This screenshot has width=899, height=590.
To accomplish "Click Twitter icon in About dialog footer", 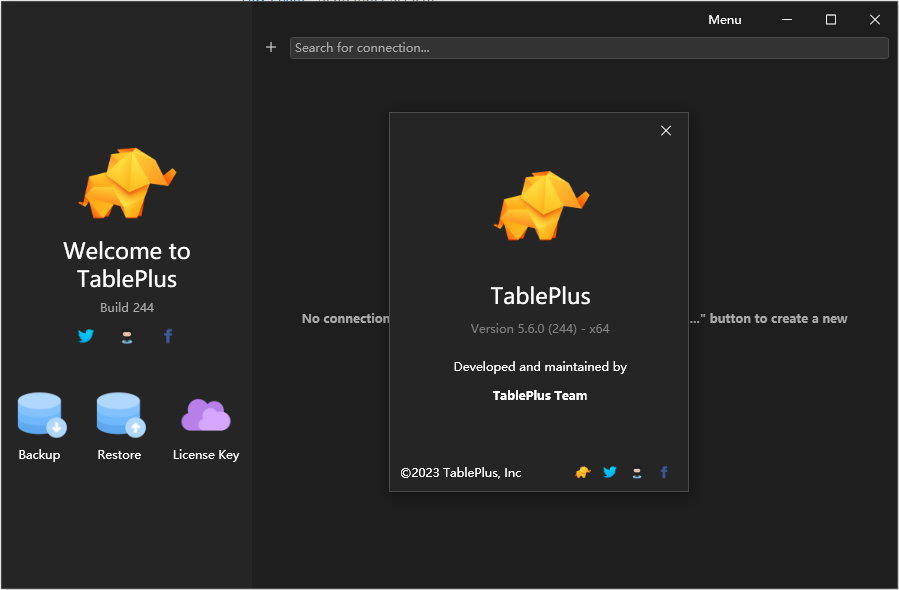I will (609, 472).
